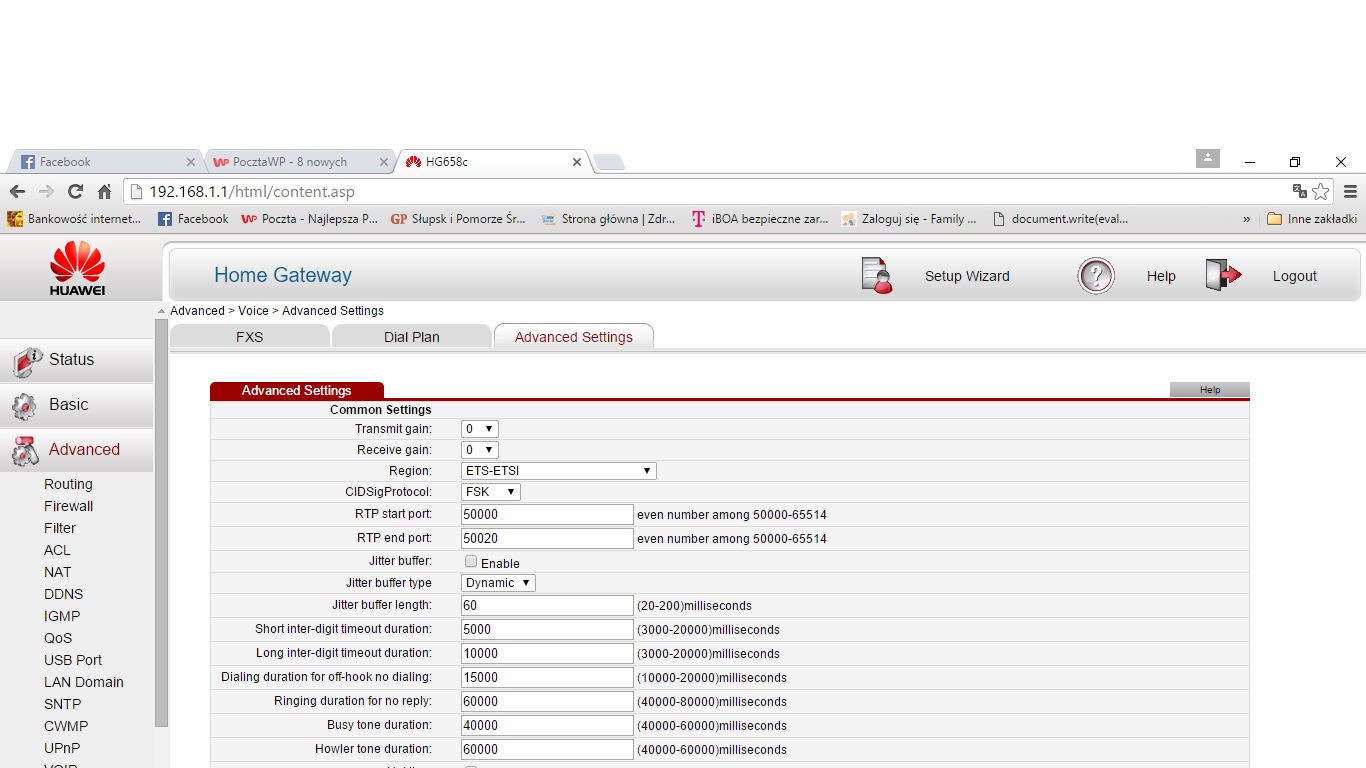Viewport: 1366px width, 768px height.
Task: Enable the Jitter buffer checkbox
Action: point(471,562)
